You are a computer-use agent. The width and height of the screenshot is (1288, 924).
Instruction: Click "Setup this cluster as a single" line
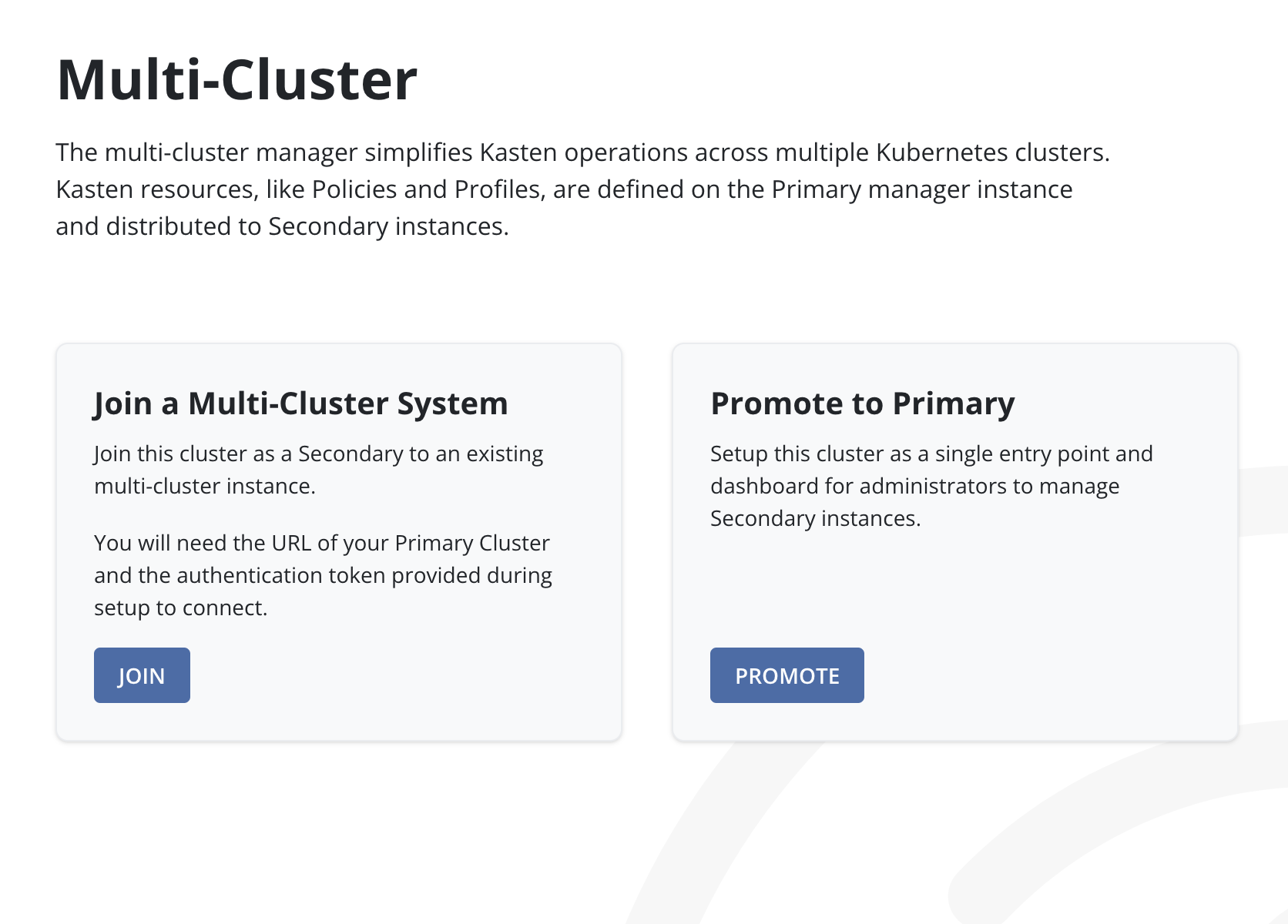(931, 454)
